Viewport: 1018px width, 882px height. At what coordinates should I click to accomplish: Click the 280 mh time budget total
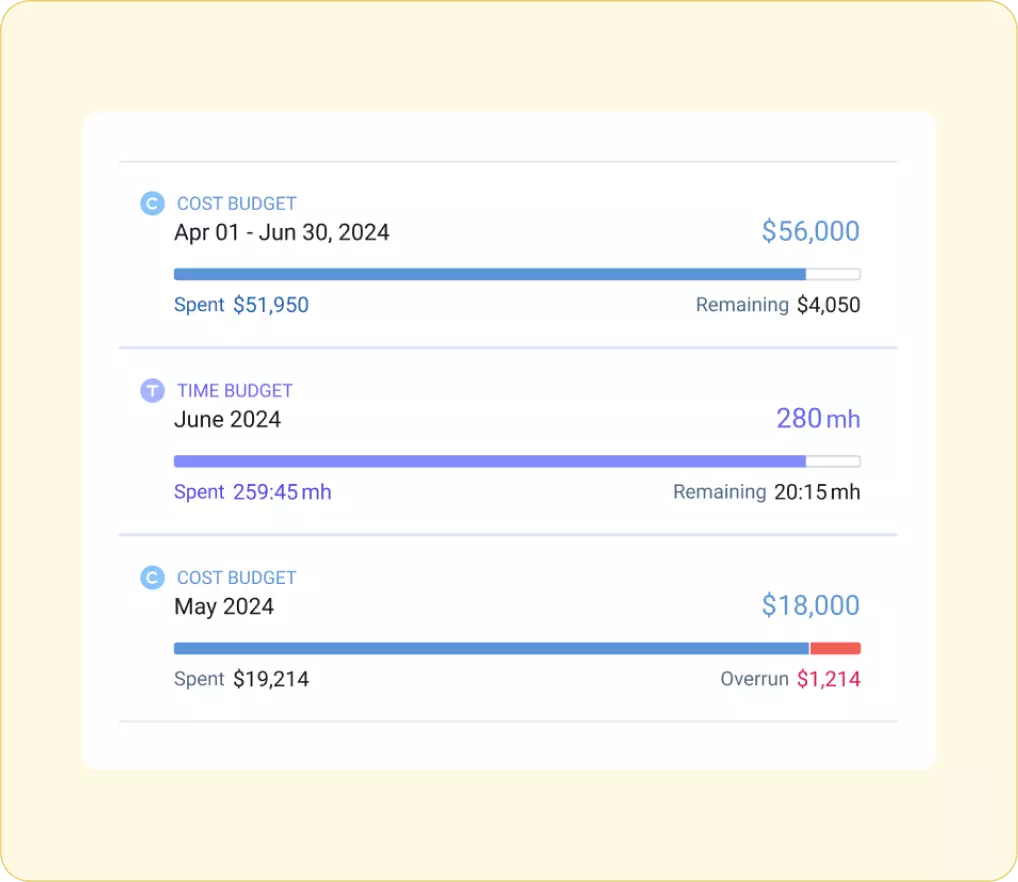tap(817, 418)
